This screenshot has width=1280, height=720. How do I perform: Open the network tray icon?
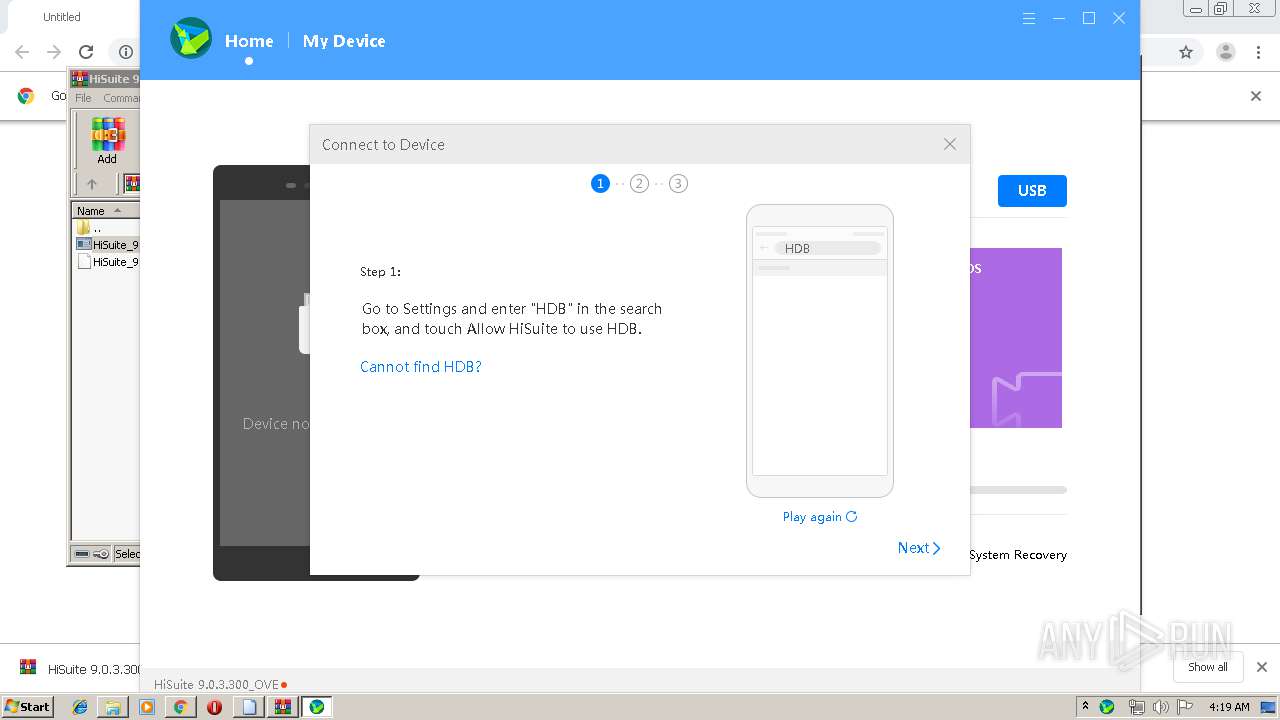[x=1137, y=707]
